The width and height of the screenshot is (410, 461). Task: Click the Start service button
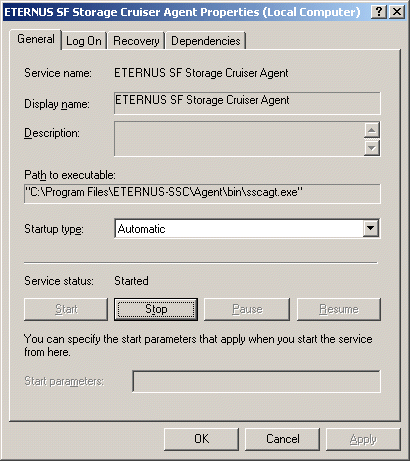point(66,309)
